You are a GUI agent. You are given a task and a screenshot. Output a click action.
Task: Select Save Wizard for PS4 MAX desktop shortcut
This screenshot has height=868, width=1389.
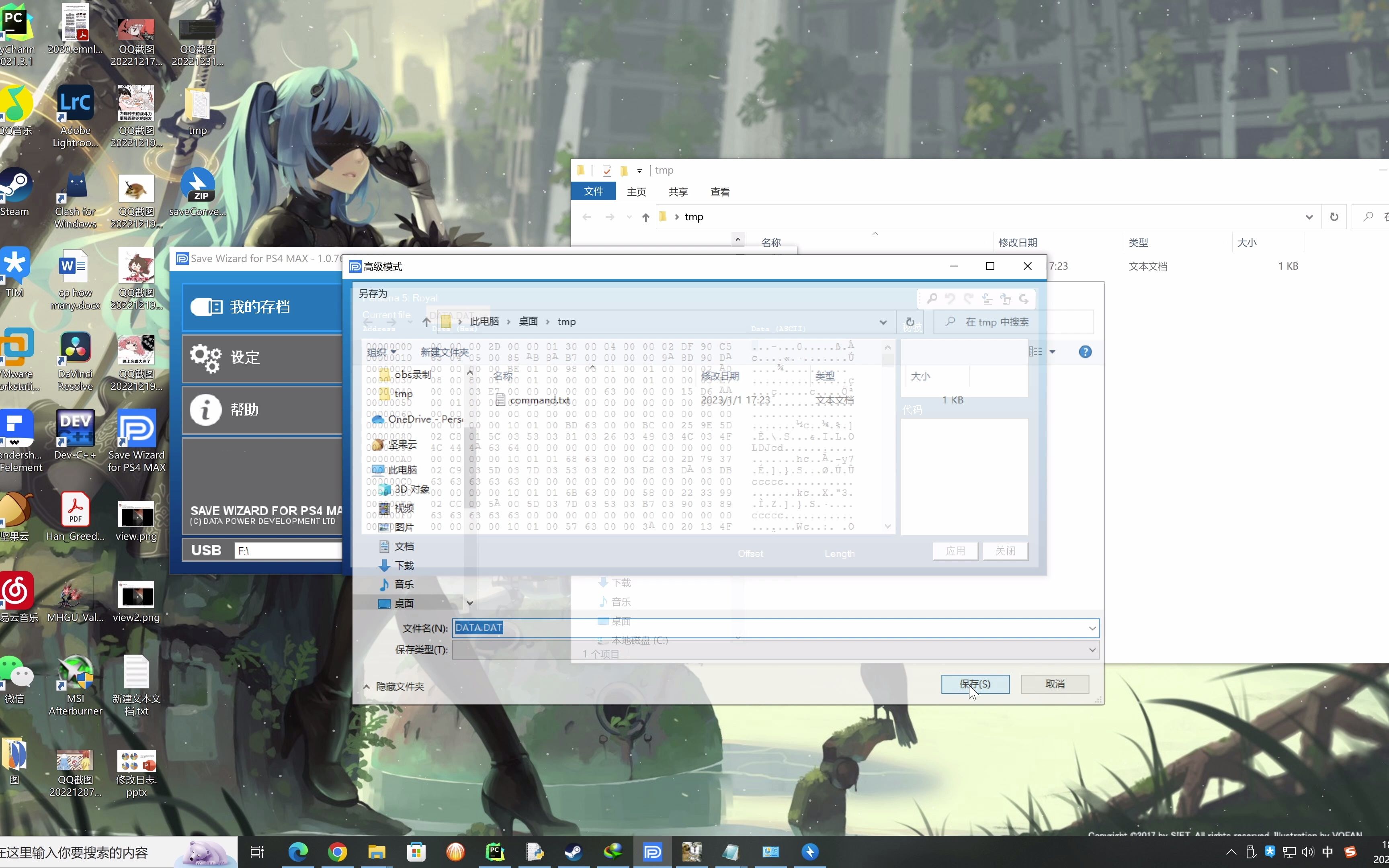[x=137, y=440]
